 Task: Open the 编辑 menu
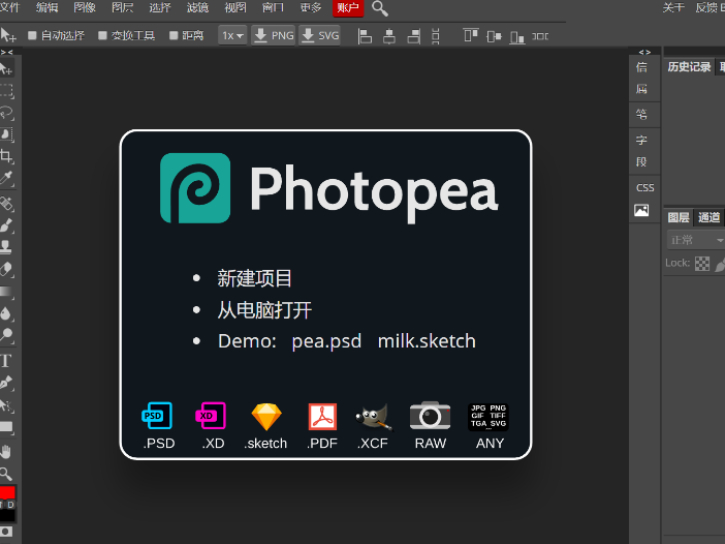click(47, 7)
